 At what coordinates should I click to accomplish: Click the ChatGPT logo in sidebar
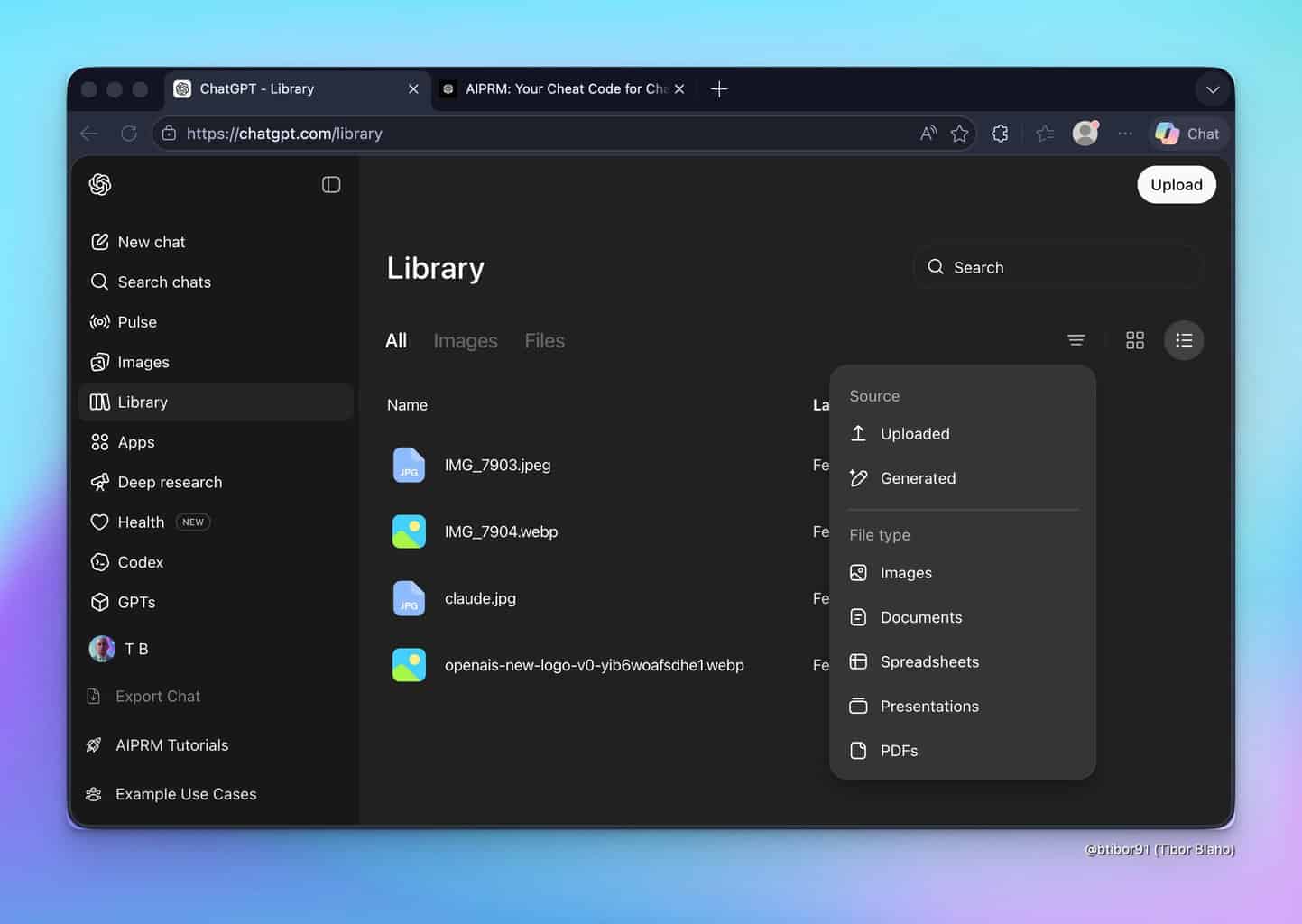pyautogui.click(x=100, y=184)
